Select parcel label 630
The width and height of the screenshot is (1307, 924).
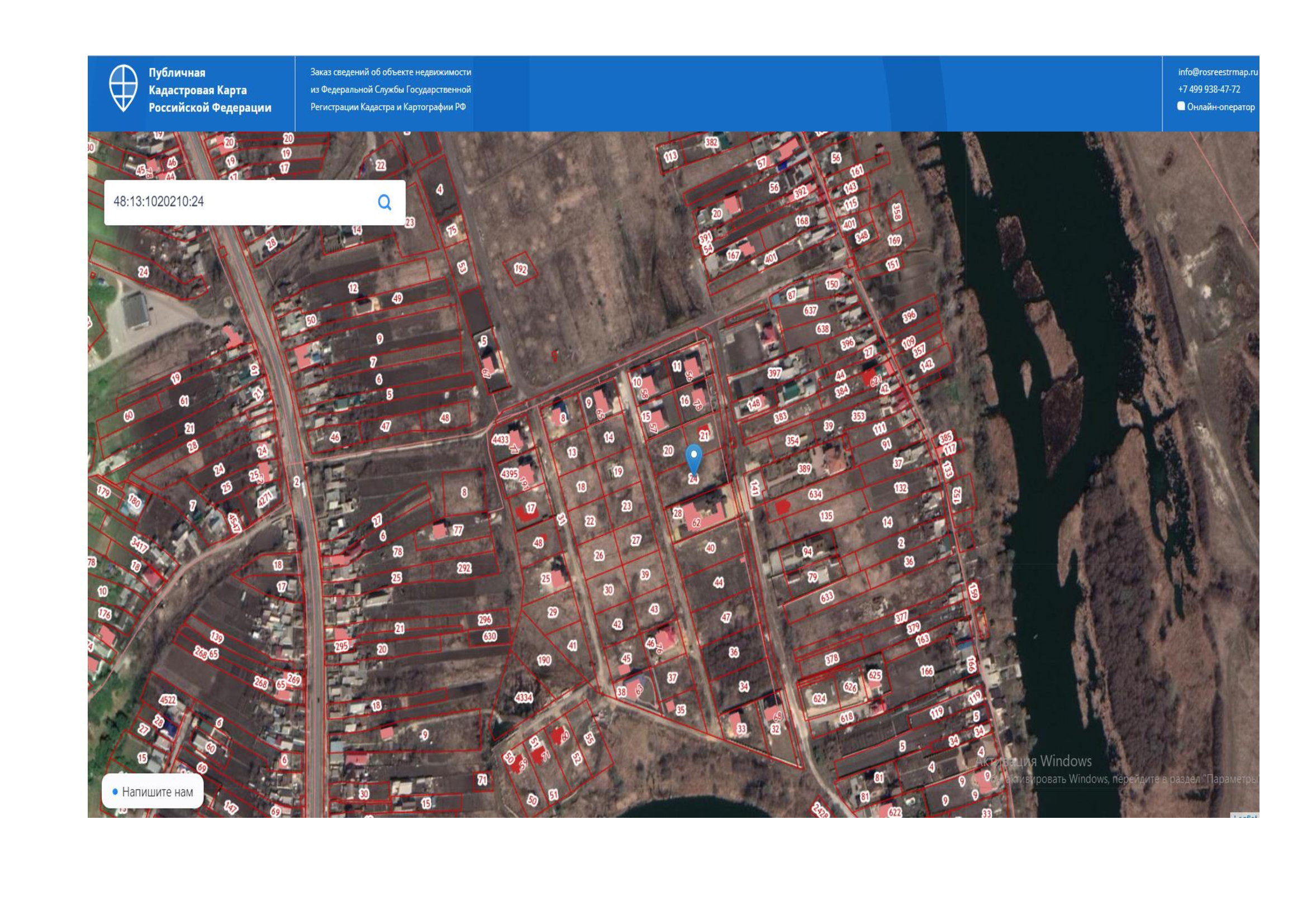pos(489,636)
